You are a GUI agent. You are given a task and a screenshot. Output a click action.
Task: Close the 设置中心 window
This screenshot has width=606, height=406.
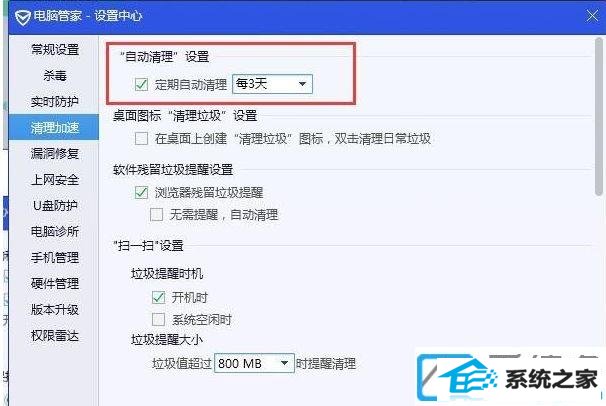(592, 16)
